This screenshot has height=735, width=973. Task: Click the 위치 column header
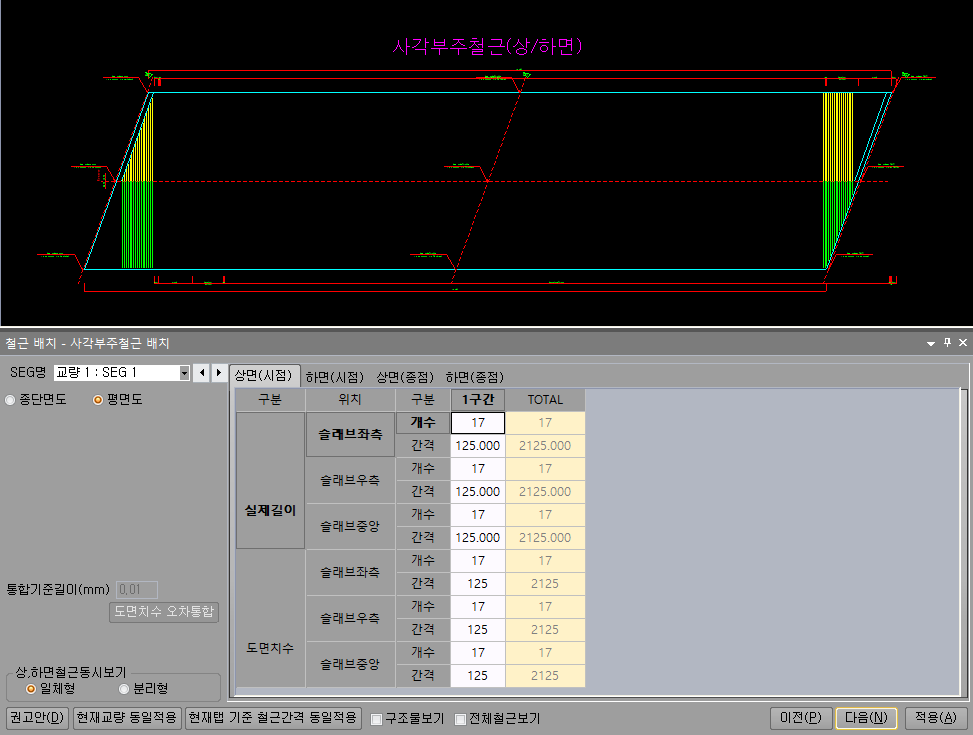pyautogui.click(x=350, y=400)
